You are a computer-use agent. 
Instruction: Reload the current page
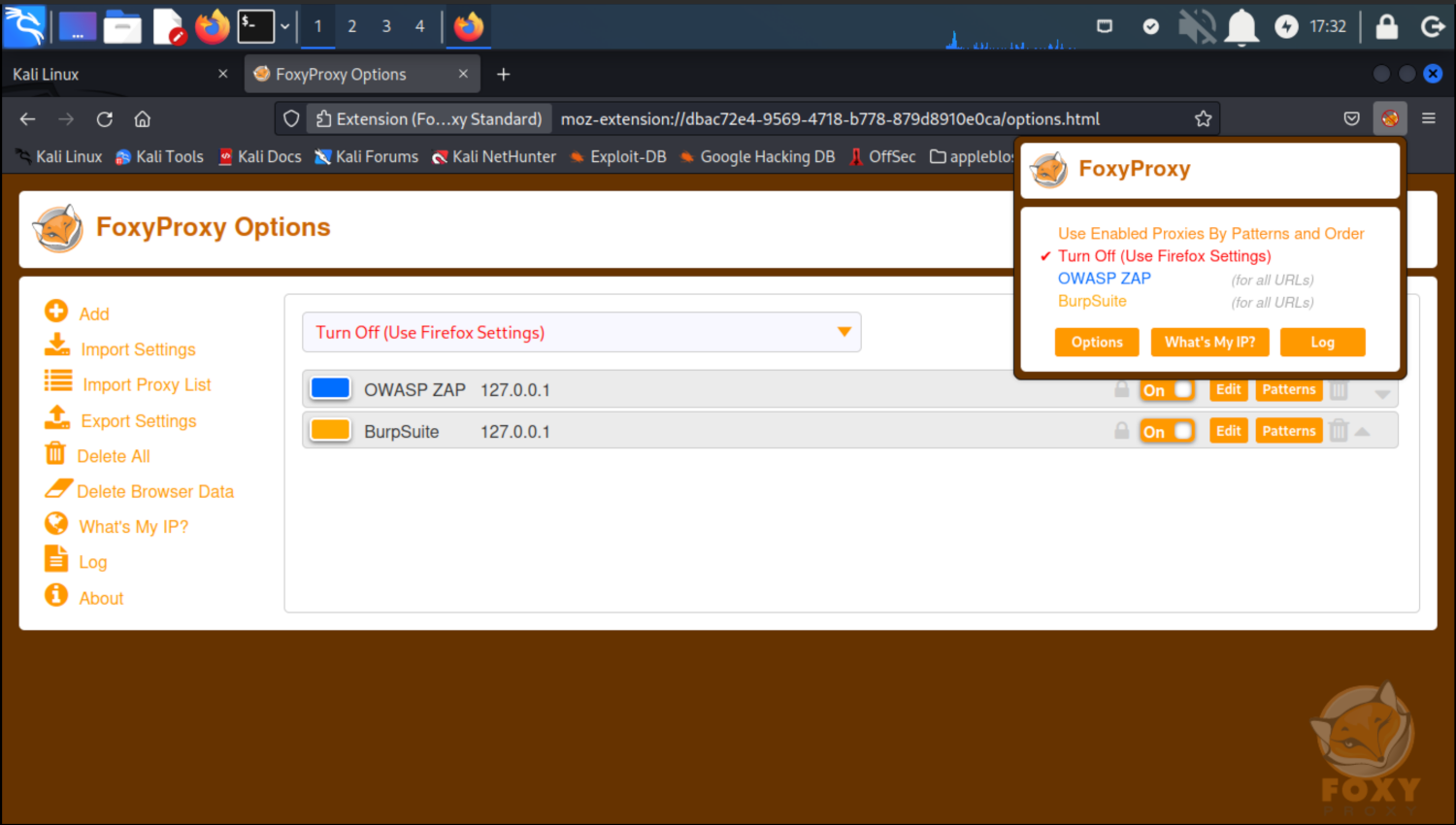pos(105,118)
